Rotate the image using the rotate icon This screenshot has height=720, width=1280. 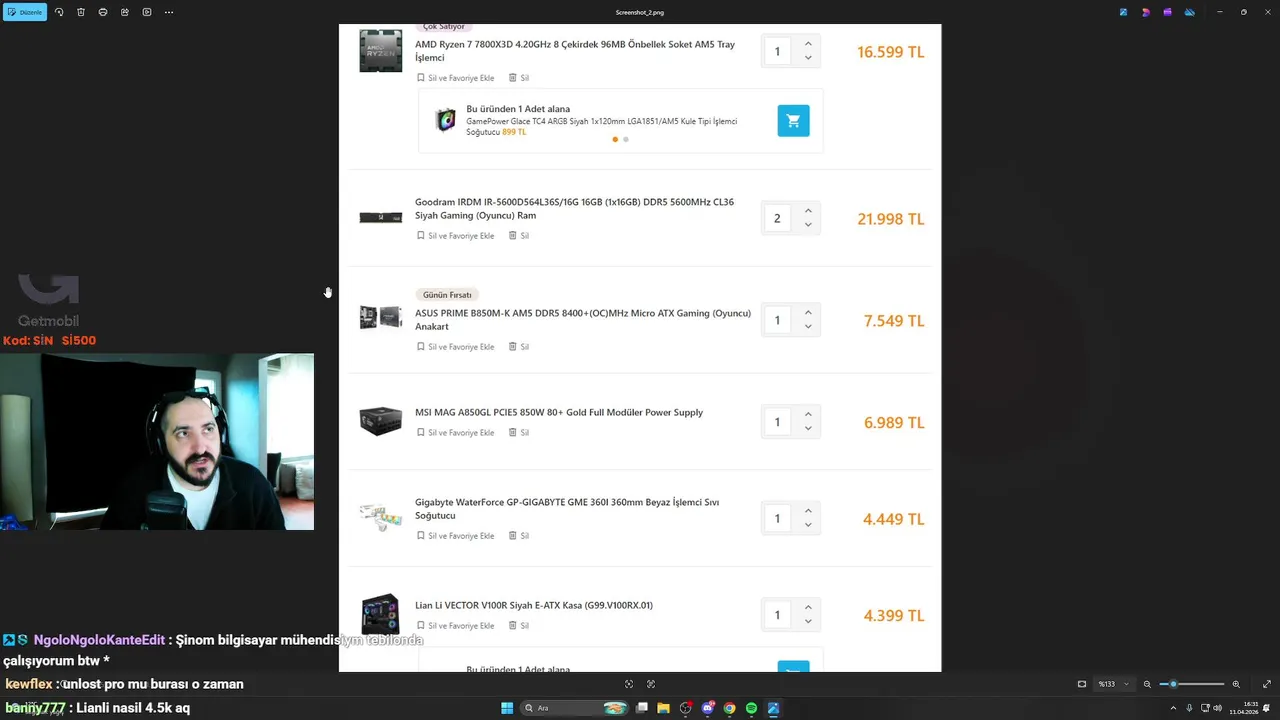pyautogui.click(x=59, y=12)
